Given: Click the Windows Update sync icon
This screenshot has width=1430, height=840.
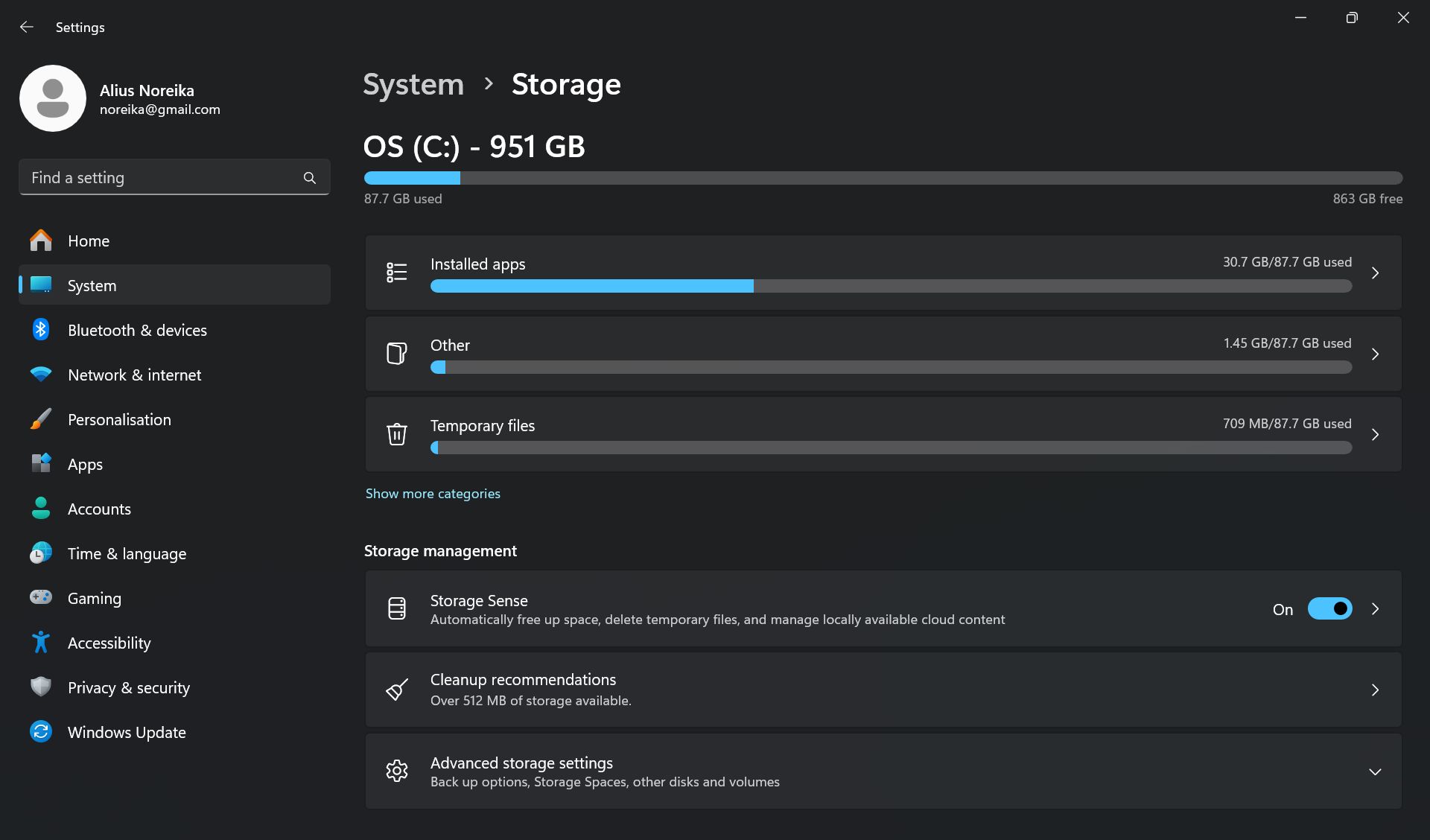Looking at the screenshot, I should click(41, 732).
